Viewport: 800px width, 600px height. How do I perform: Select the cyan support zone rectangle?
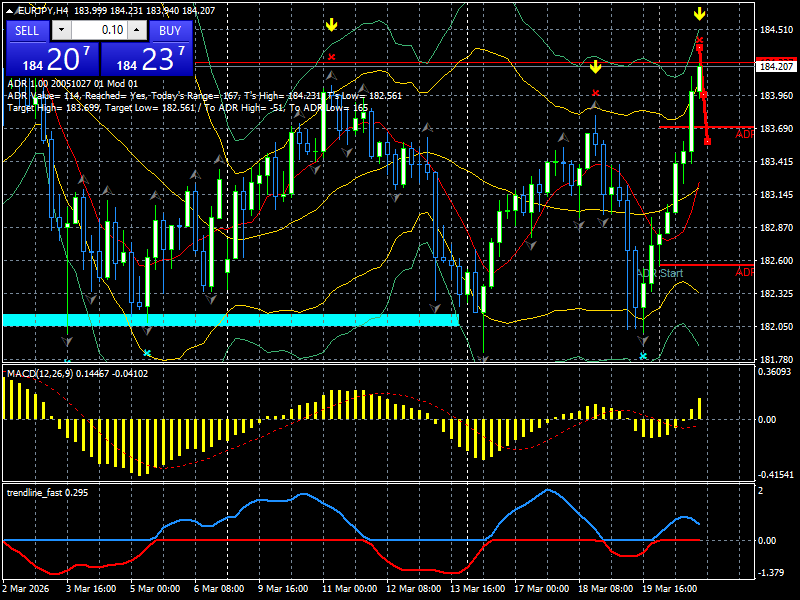point(231,320)
